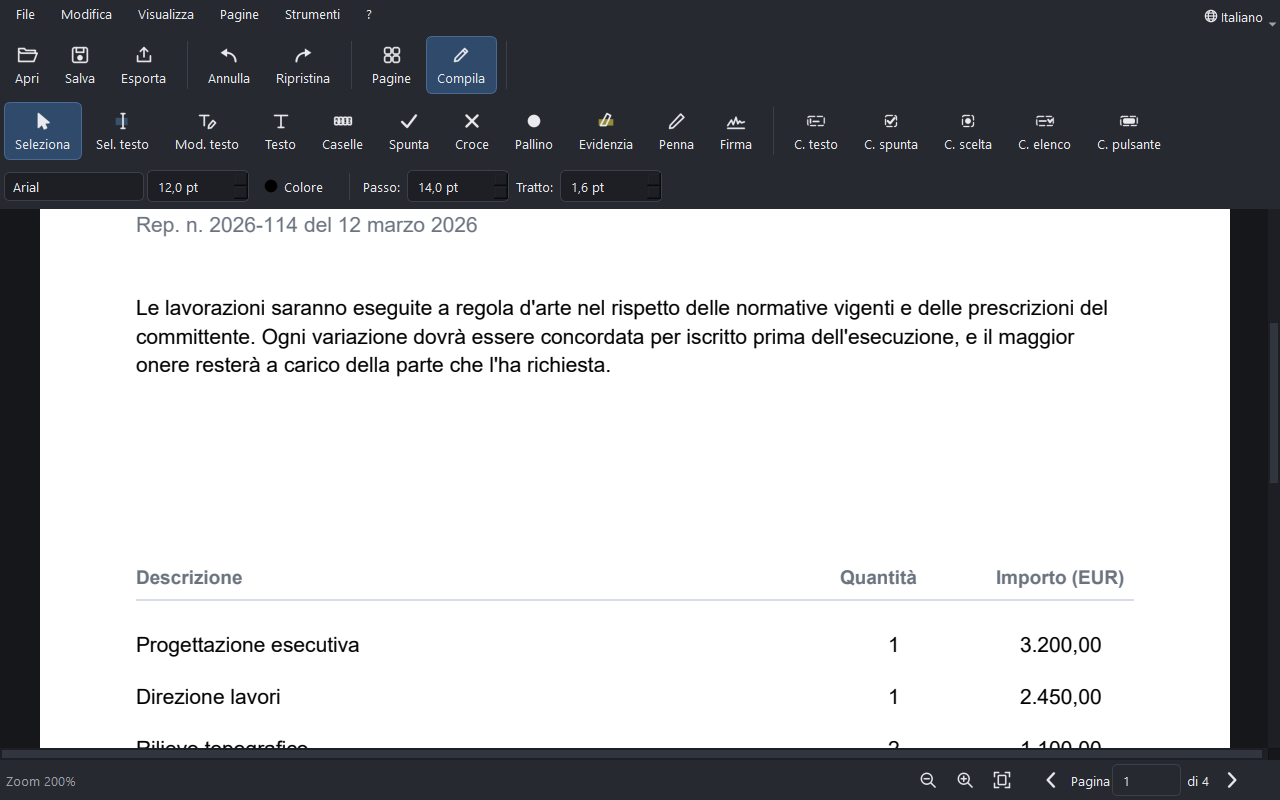Redo action with Ripristina

303,65
